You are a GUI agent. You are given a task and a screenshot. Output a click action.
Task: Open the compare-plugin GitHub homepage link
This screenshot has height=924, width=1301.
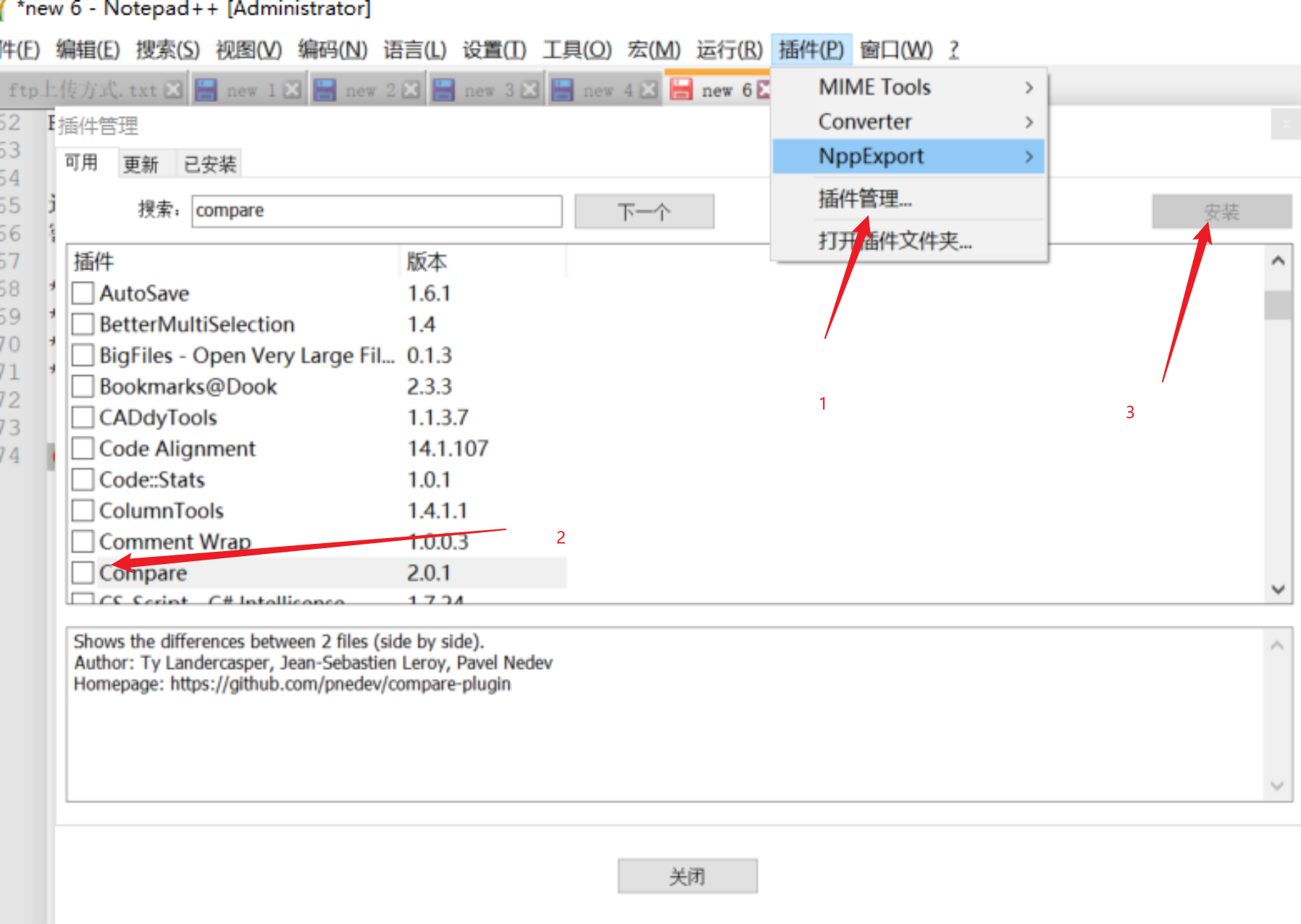click(340, 684)
